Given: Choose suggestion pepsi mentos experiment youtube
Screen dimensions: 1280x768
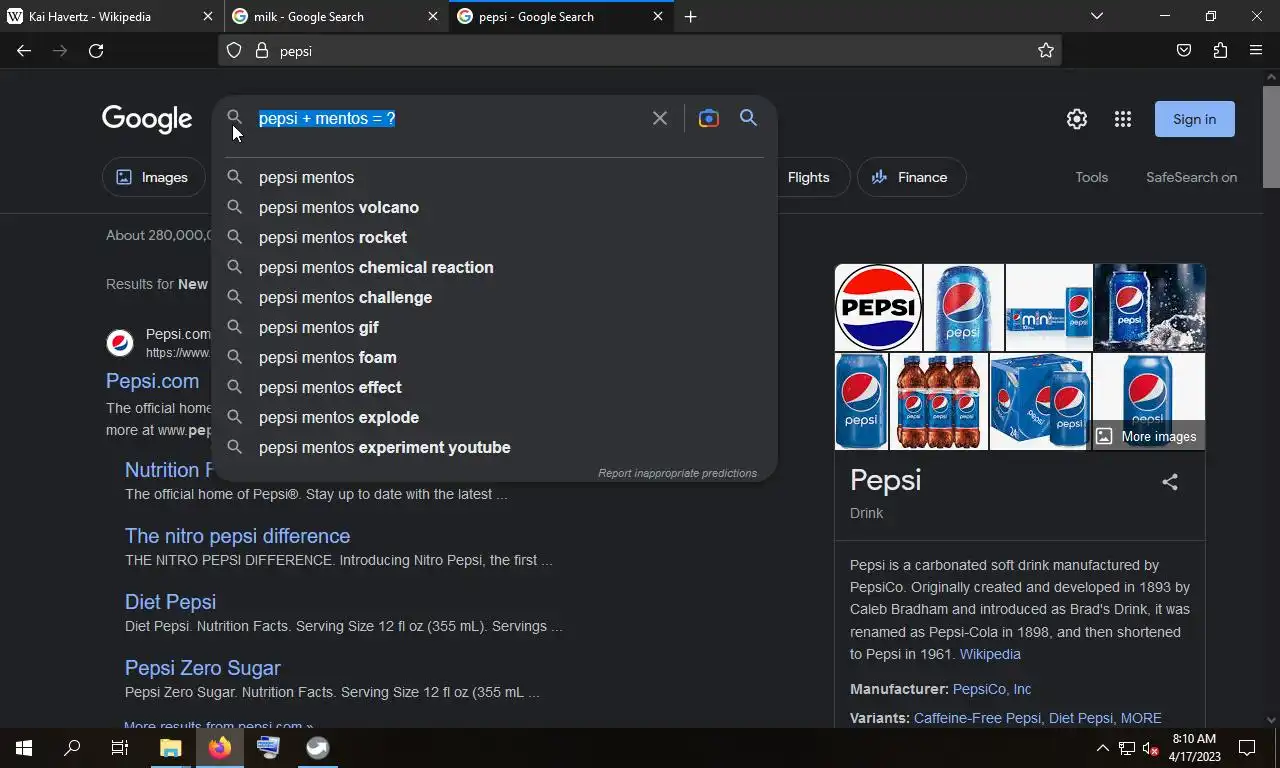Looking at the screenshot, I should click(x=495, y=447).
